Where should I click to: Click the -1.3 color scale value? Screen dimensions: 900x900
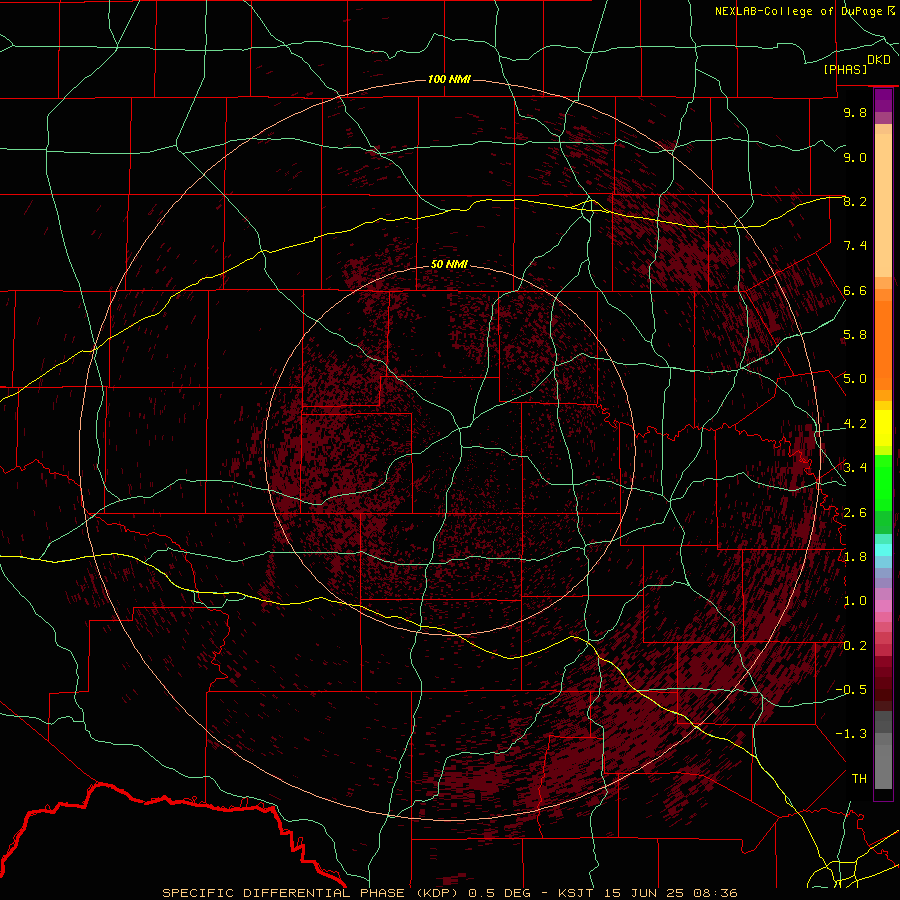click(851, 734)
